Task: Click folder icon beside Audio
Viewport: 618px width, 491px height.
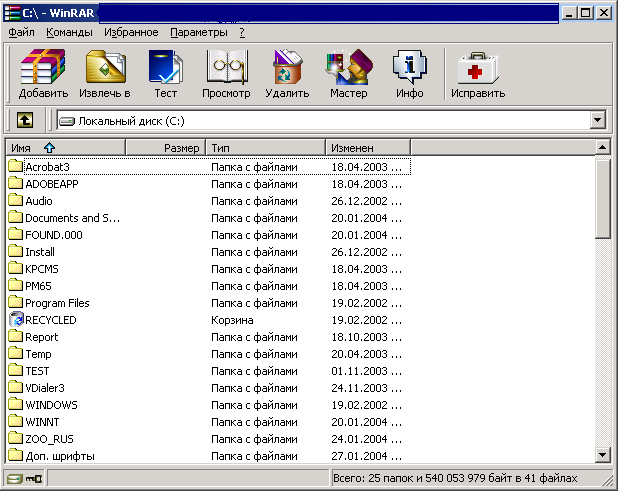Action: pos(15,200)
